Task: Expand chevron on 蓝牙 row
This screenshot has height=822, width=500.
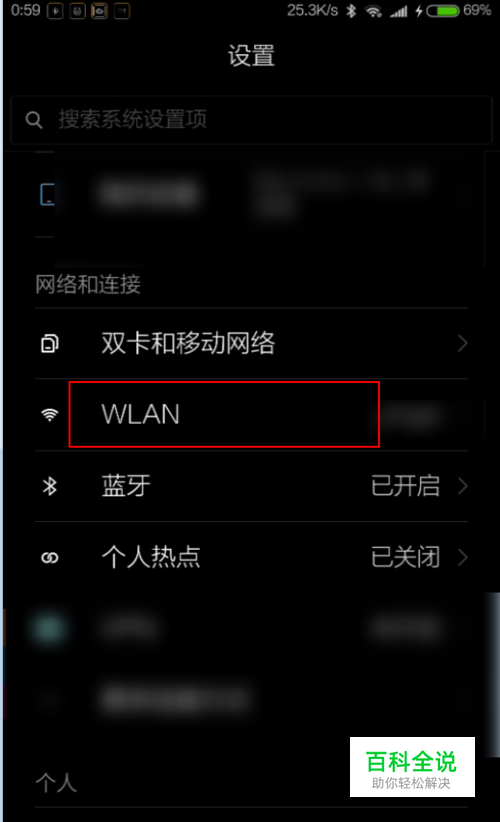Action: point(462,486)
